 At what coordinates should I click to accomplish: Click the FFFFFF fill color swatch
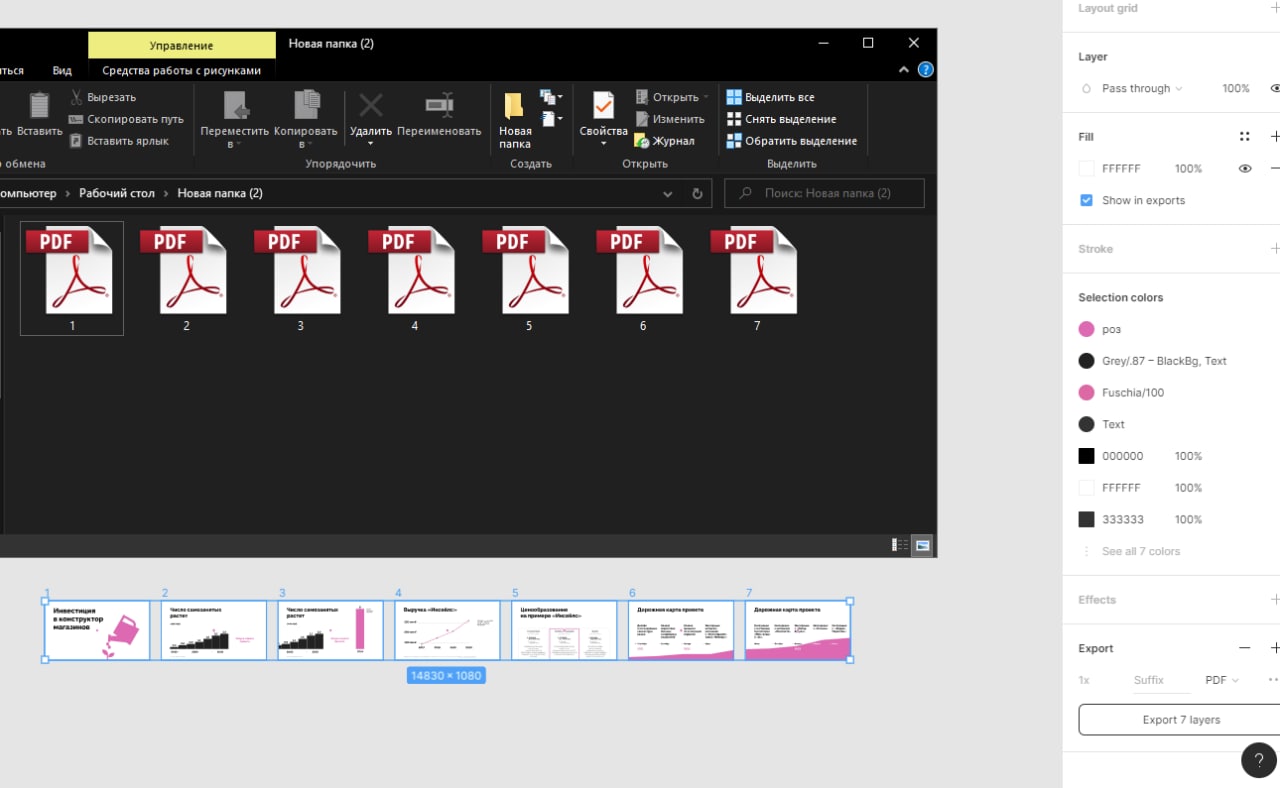pyautogui.click(x=1086, y=169)
